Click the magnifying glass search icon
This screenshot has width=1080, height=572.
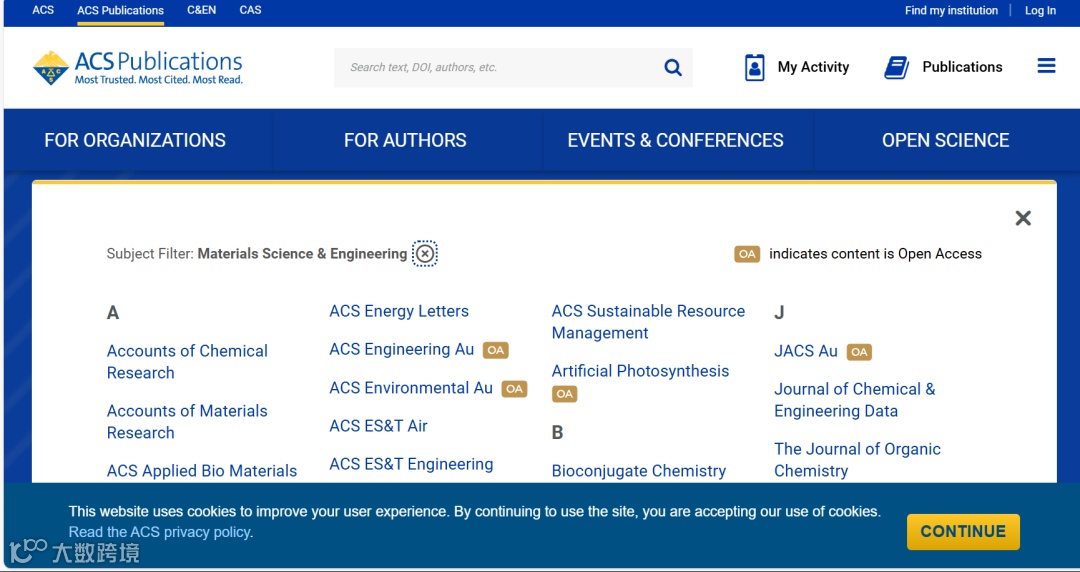coord(673,67)
